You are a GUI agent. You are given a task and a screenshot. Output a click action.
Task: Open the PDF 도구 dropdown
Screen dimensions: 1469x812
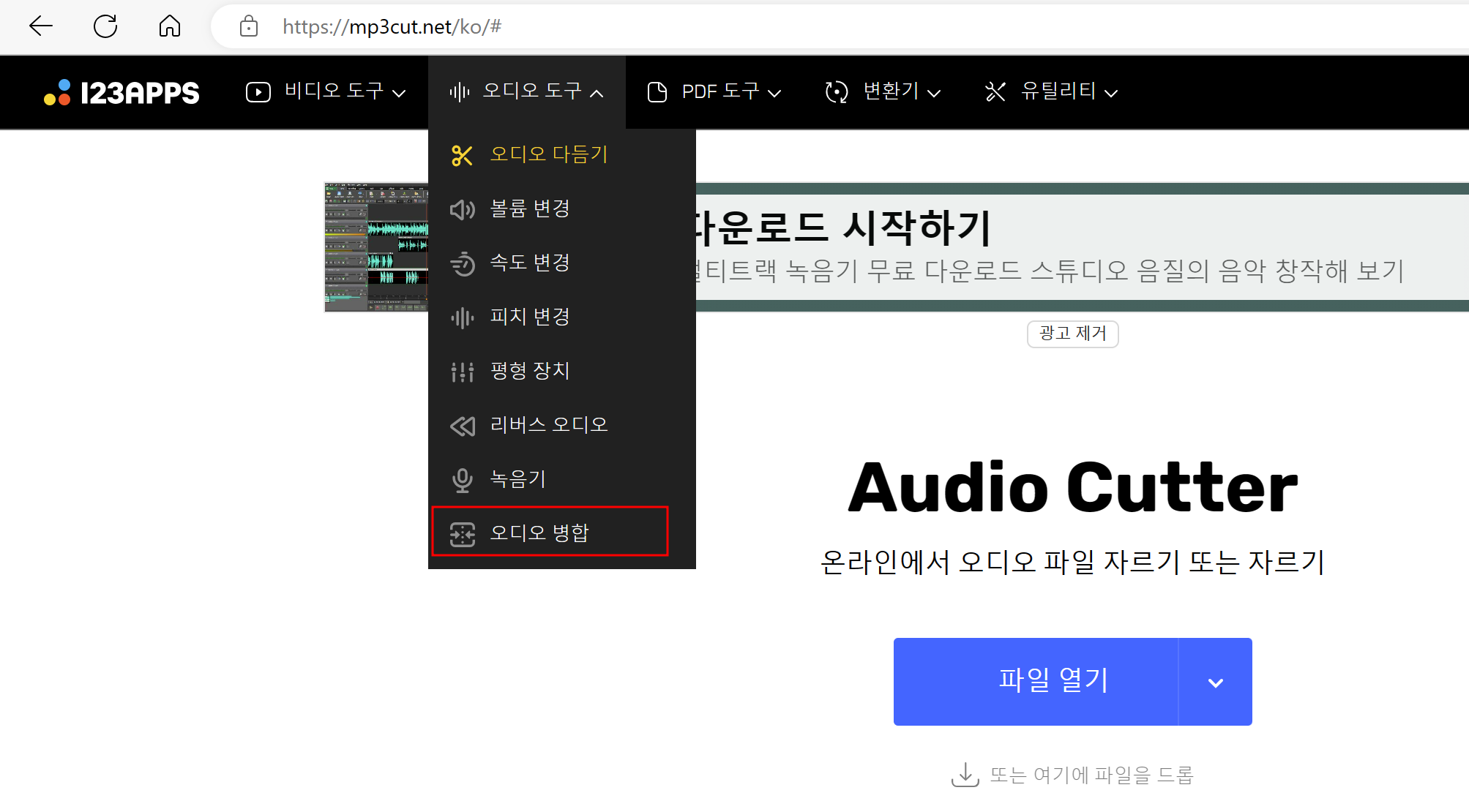pos(714,92)
